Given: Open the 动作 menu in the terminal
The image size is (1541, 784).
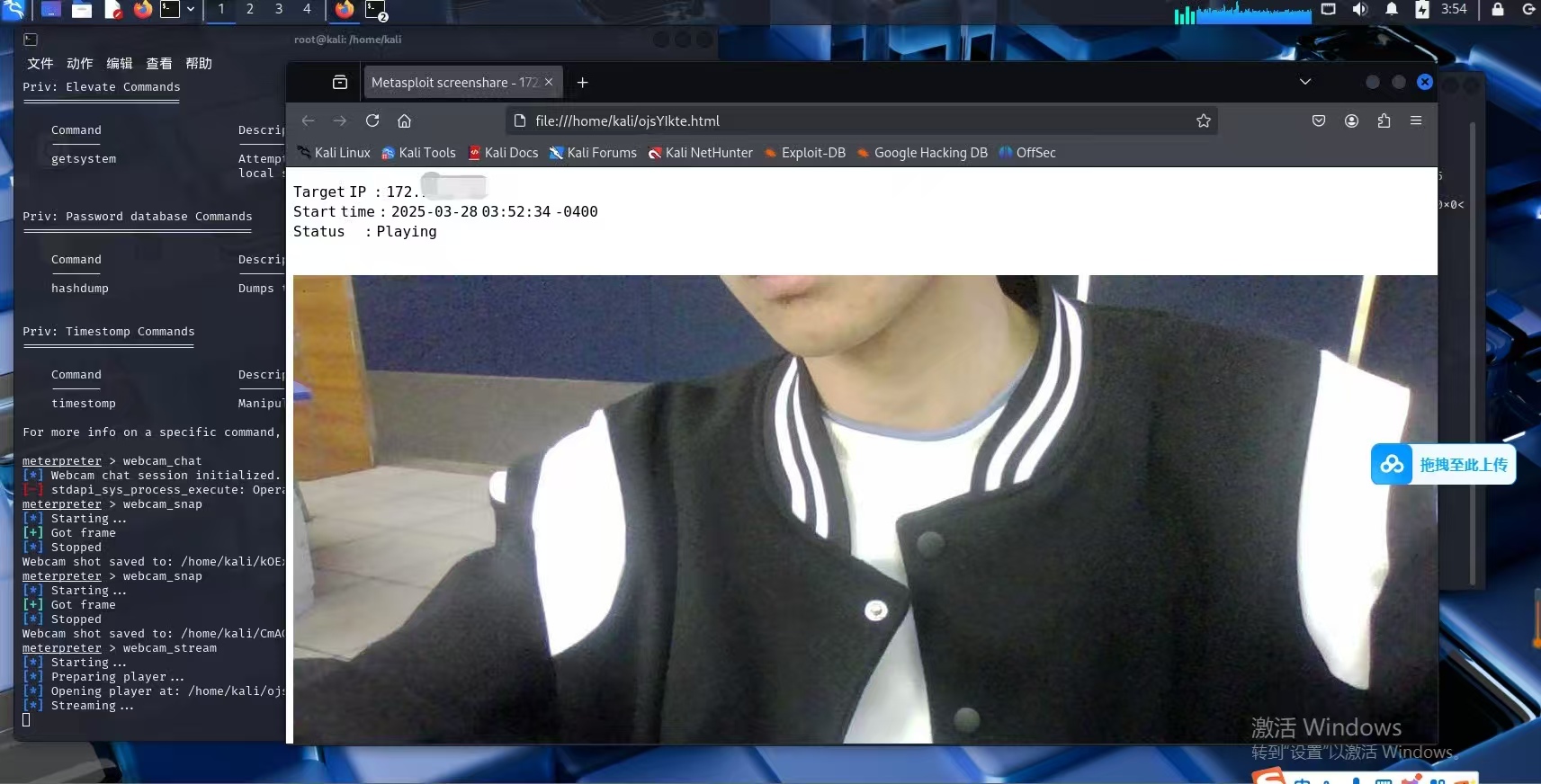Looking at the screenshot, I should point(79,63).
